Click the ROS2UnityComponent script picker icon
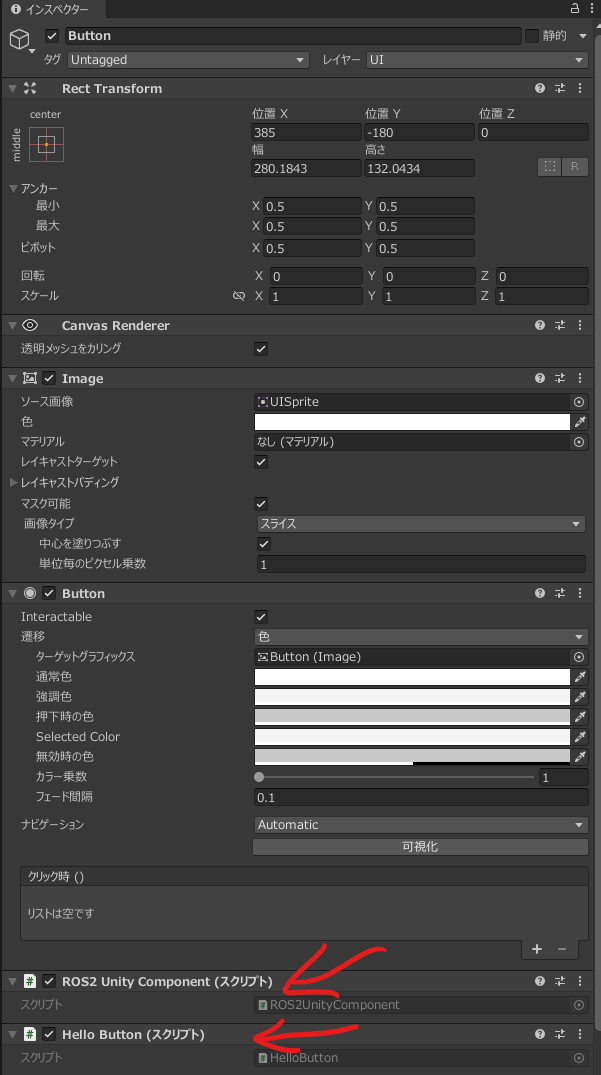601x1075 pixels. (x=578, y=1005)
